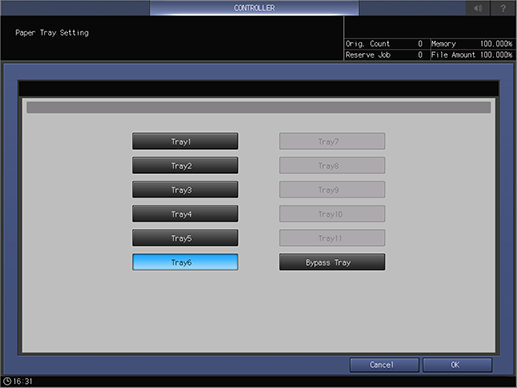
Task: Click the greyed-out Tray9 button
Action: pos(332,190)
